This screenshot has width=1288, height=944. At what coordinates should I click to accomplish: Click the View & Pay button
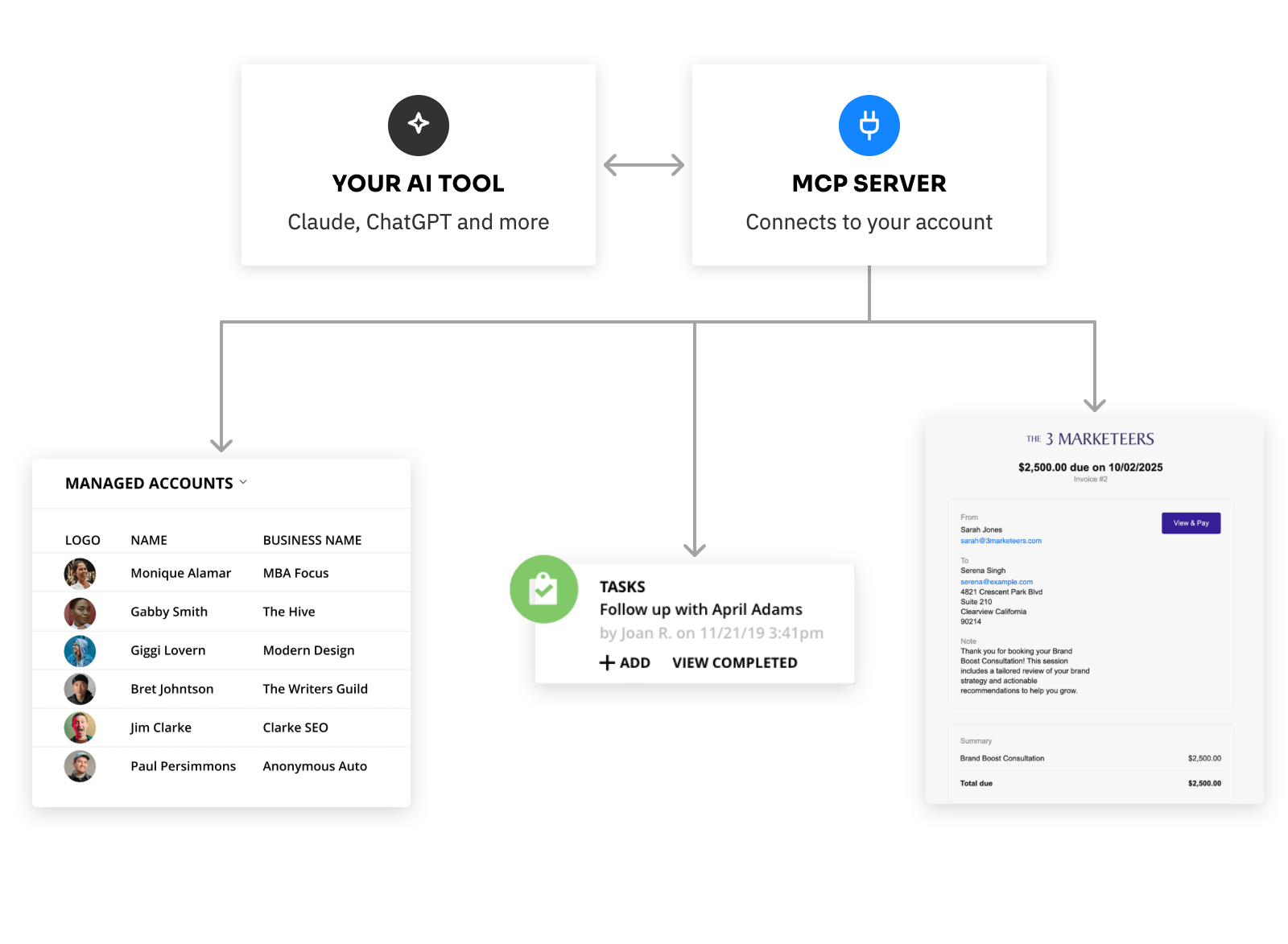point(1191,523)
